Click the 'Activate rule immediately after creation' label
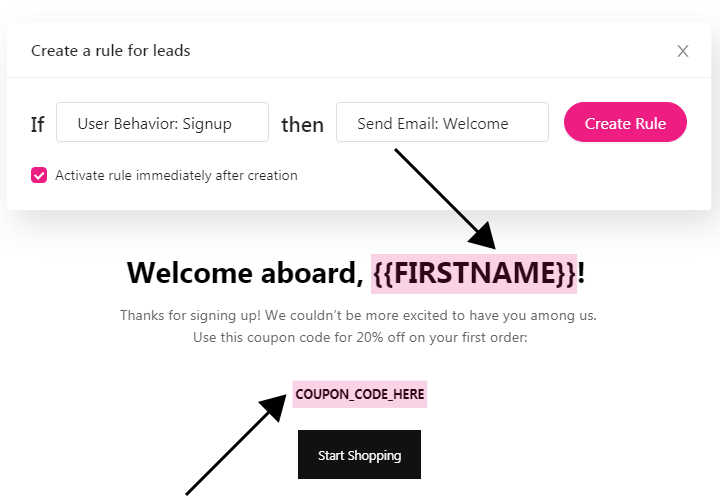 click(176, 175)
